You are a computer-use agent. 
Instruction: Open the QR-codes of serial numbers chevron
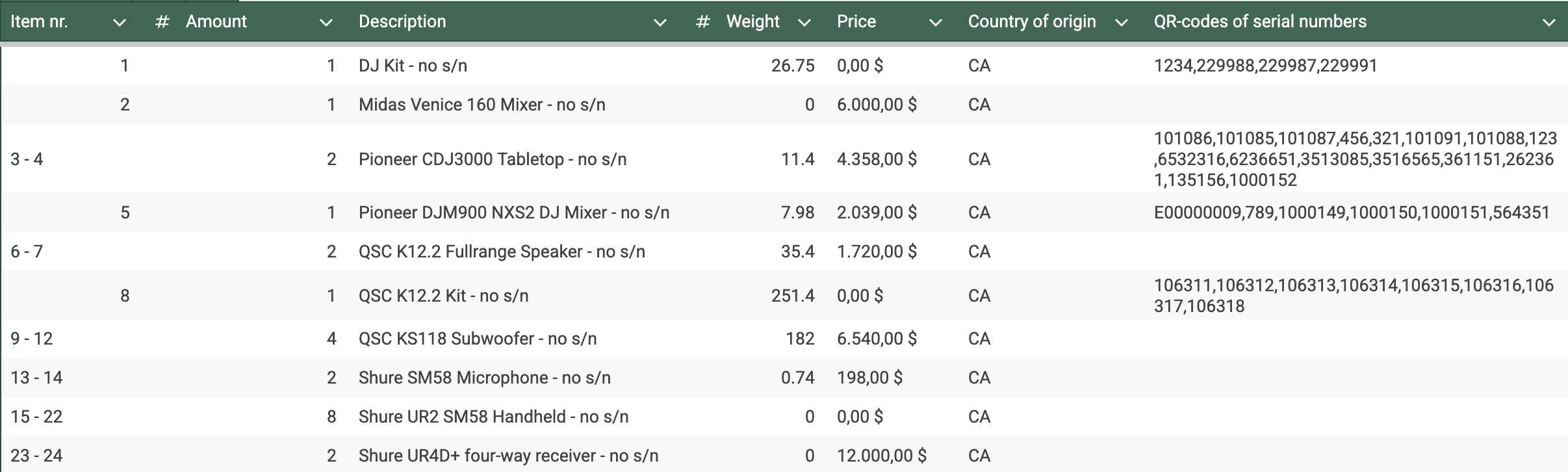coord(1549,23)
